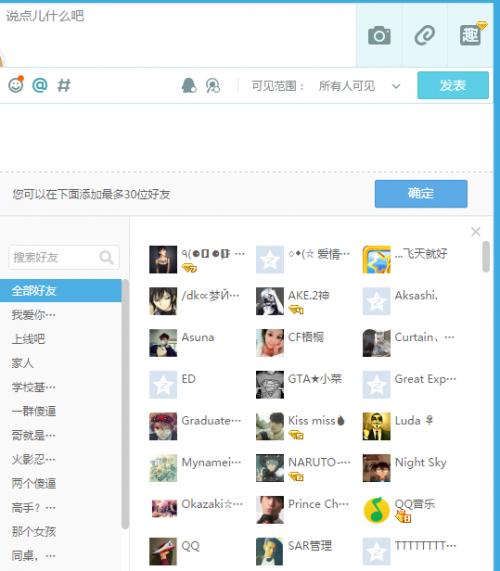Choose friend Aksashi.

(x=400, y=301)
